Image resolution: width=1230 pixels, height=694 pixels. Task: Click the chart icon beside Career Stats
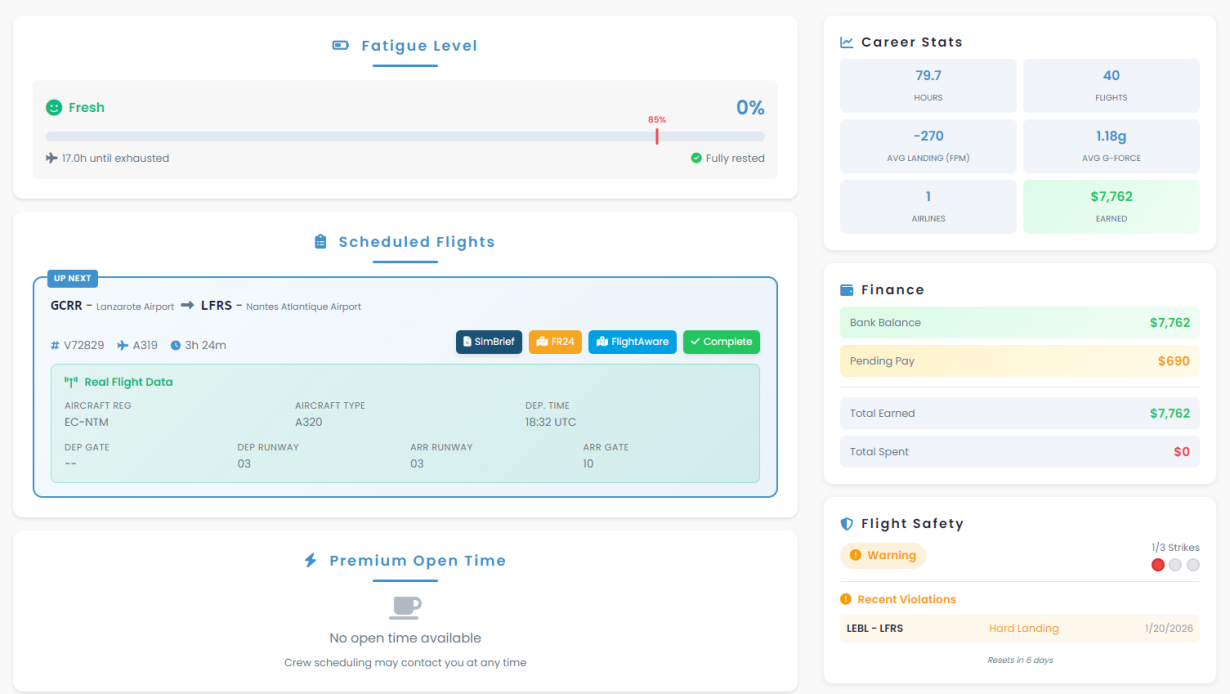[x=847, y=43]
